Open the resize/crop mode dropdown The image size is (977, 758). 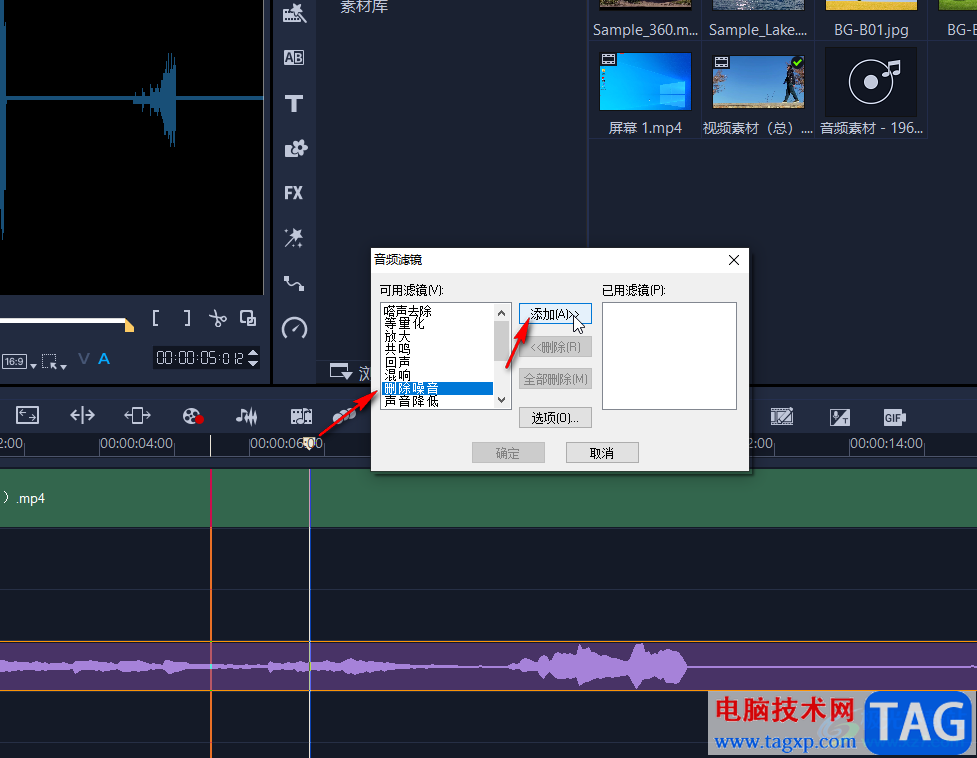pyautogui.click(x=54, y=362)
